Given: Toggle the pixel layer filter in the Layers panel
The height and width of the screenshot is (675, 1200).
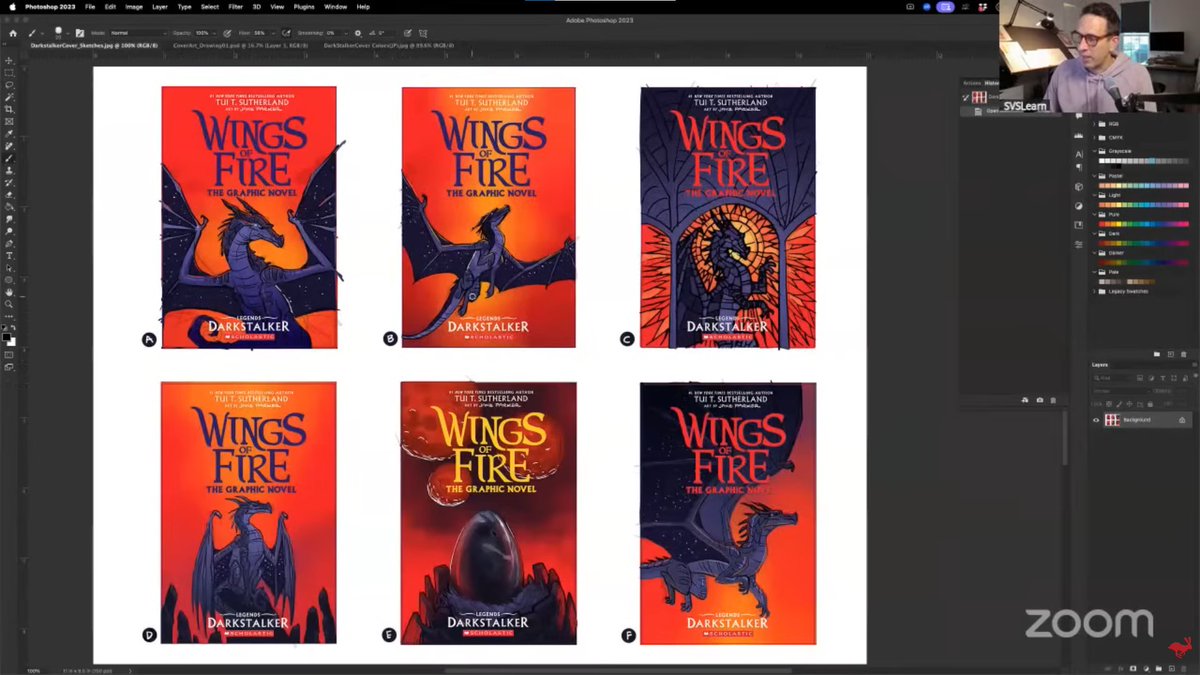Looking at the screenshot, I should pyautogui.click(x=1140, y=378).
